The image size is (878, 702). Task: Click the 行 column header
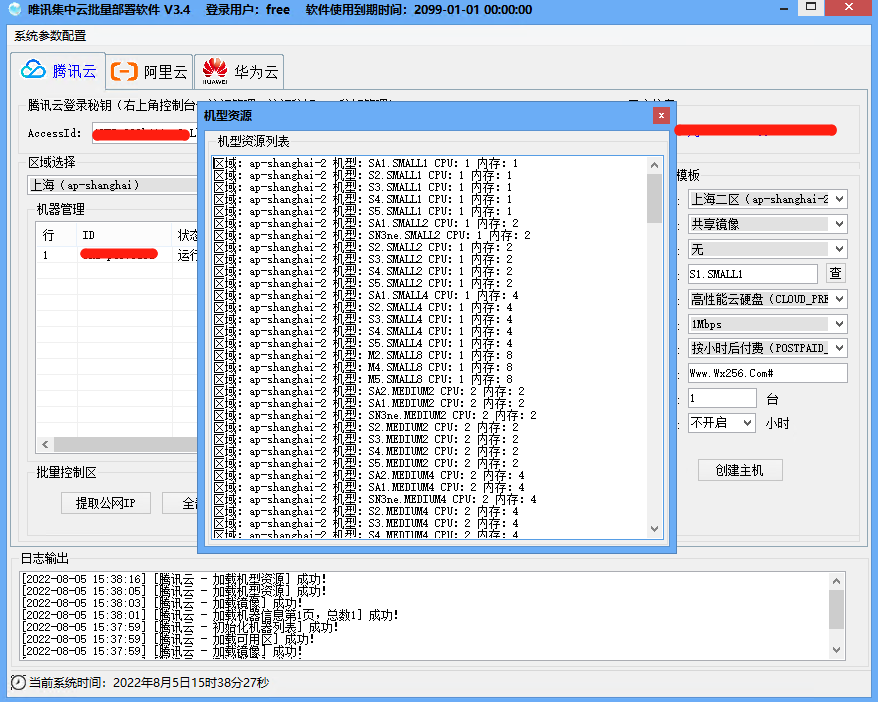(57, 235)
